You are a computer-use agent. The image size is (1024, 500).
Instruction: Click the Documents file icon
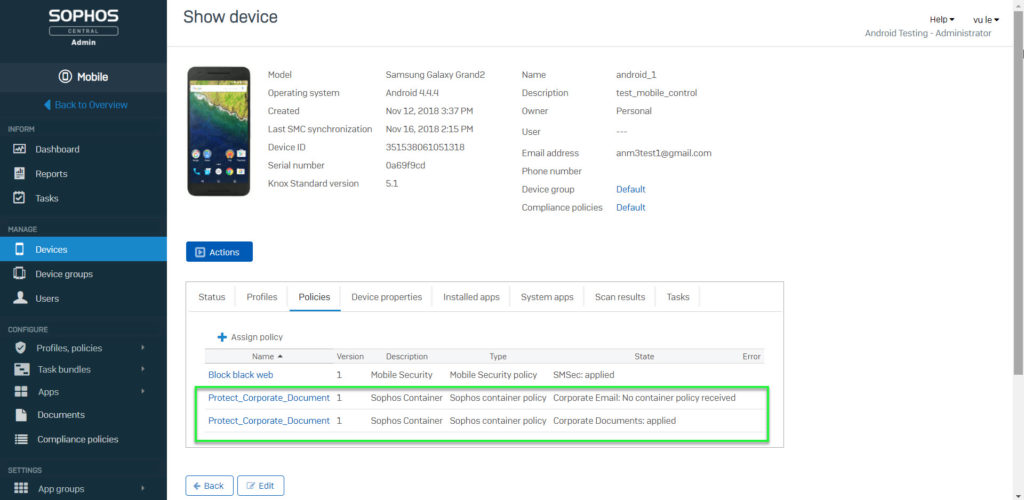21,414
